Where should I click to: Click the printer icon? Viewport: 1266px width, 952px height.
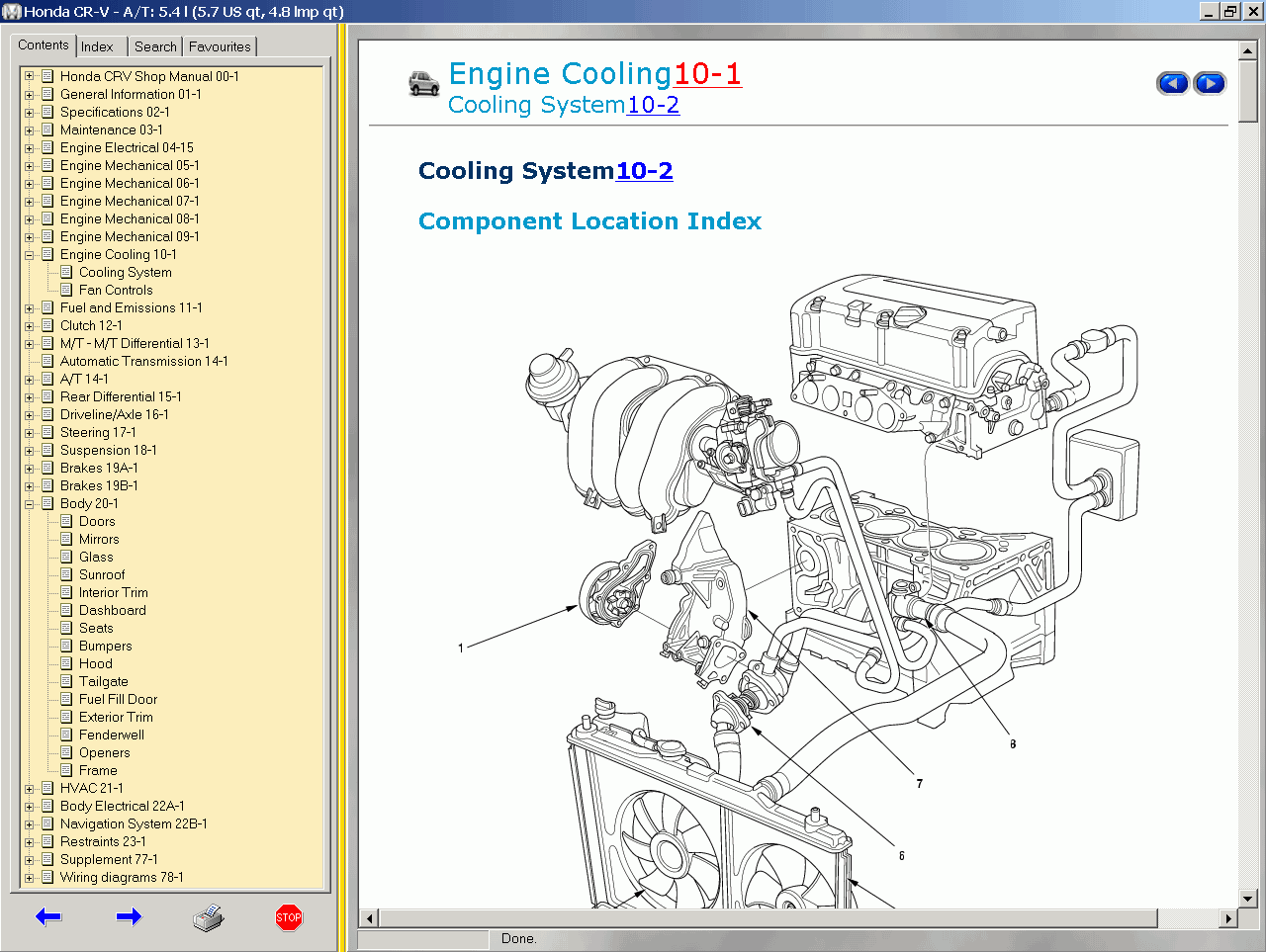click(x=209, y=917)
